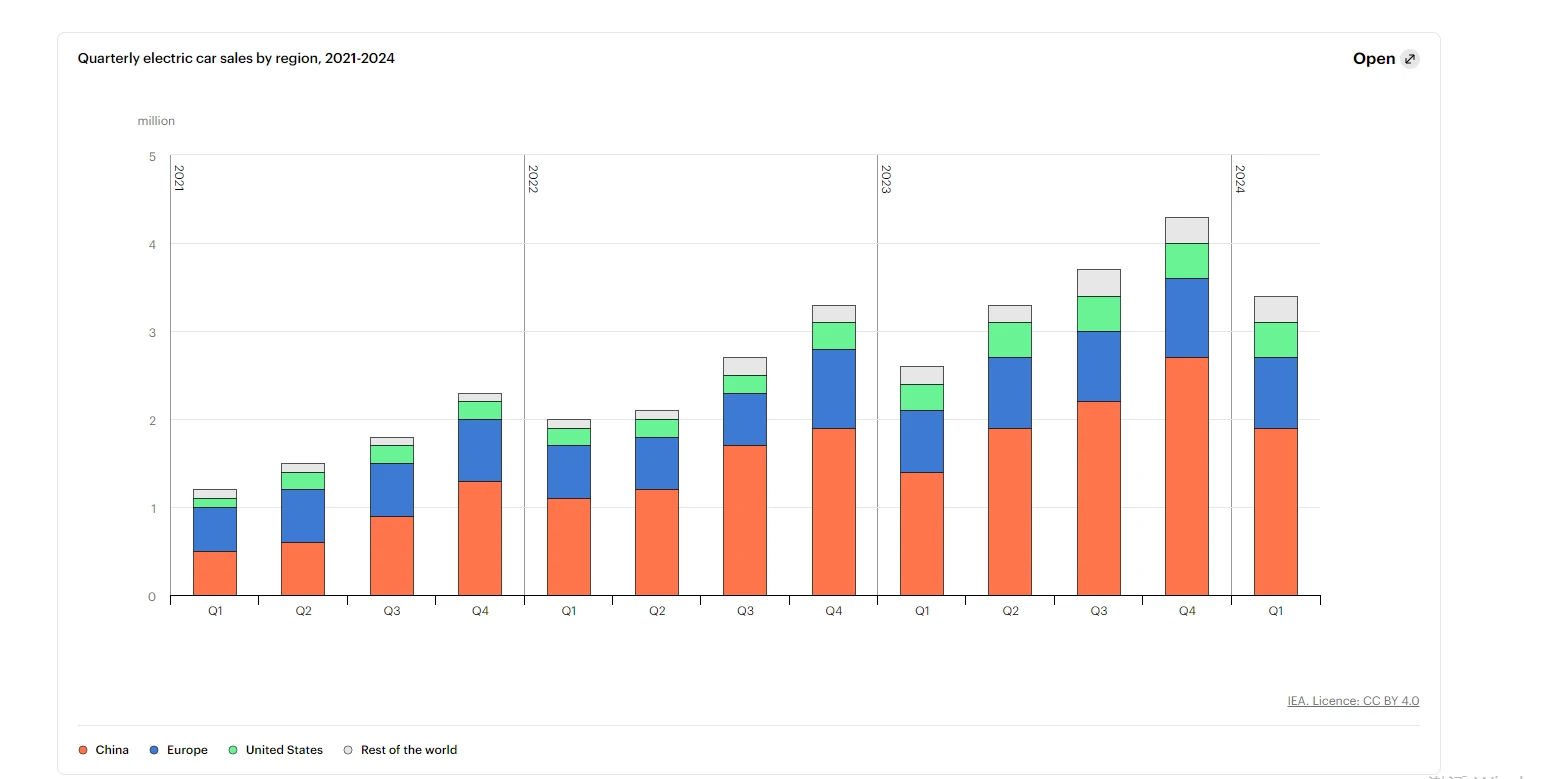Select the China segment of 2022 Q4 bar
The width and height of the screenshot is (1567, 779).
tap(834, 512)
